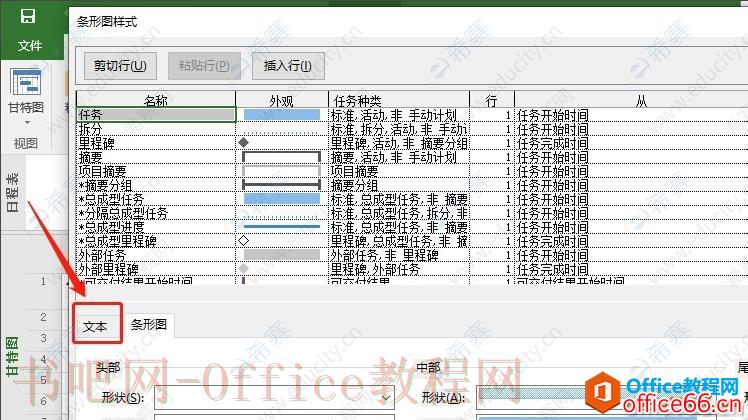Click the 外观 column header
This screenshot has width=748, height=420.
(281, 100)
